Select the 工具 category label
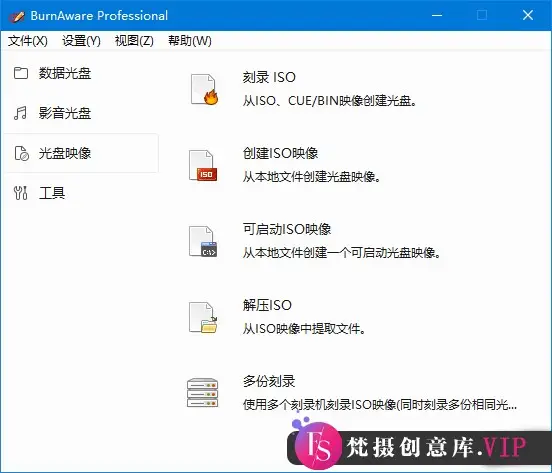Viewport: 552px width, 473px height. point(52,193)
